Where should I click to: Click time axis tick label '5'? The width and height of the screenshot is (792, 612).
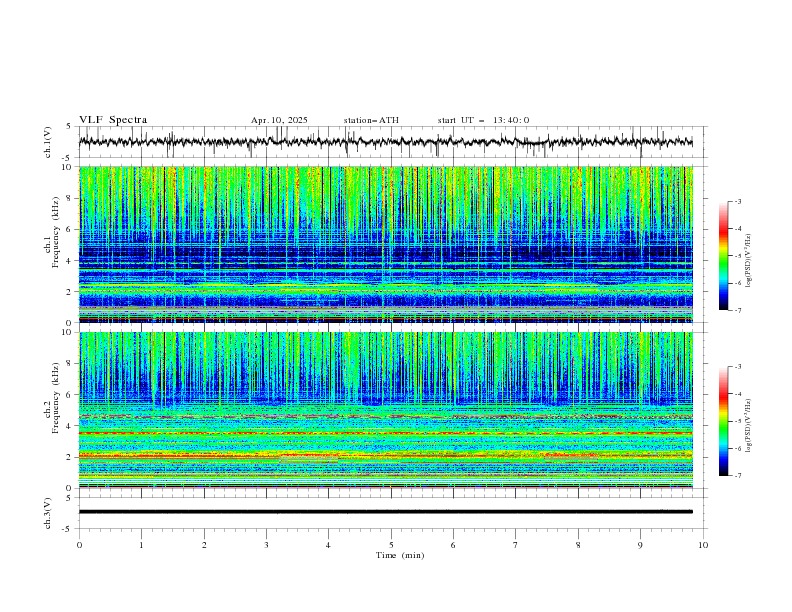point(391,545)
